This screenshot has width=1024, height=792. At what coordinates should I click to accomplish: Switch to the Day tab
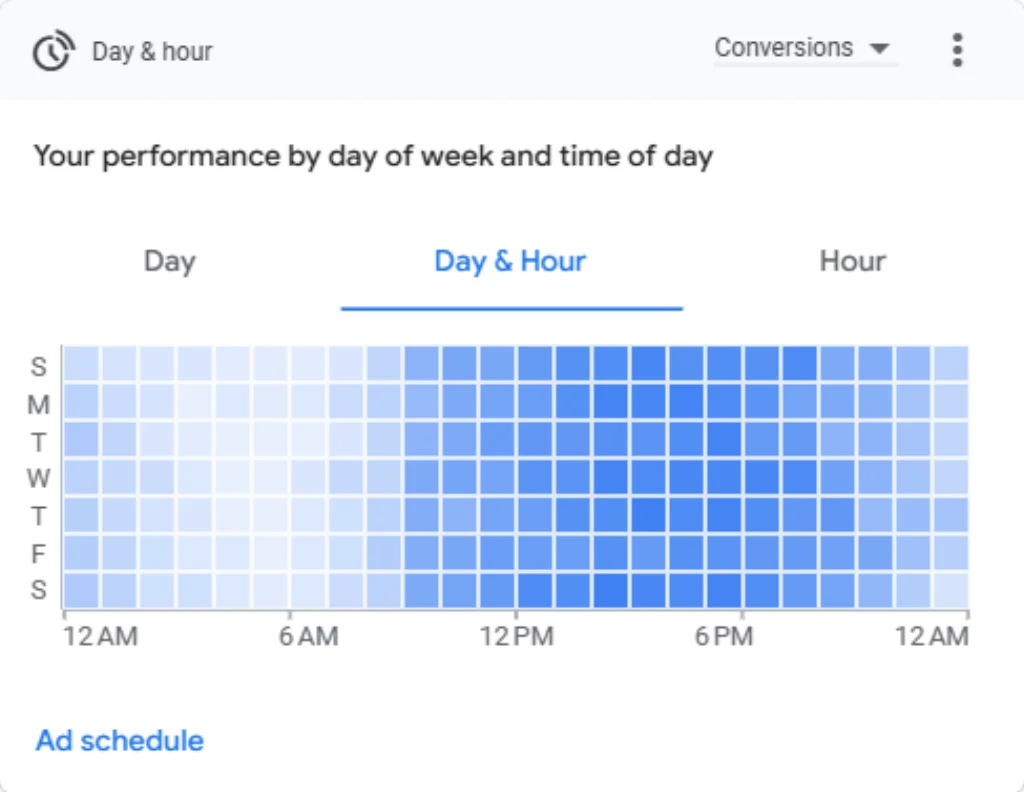170,261
